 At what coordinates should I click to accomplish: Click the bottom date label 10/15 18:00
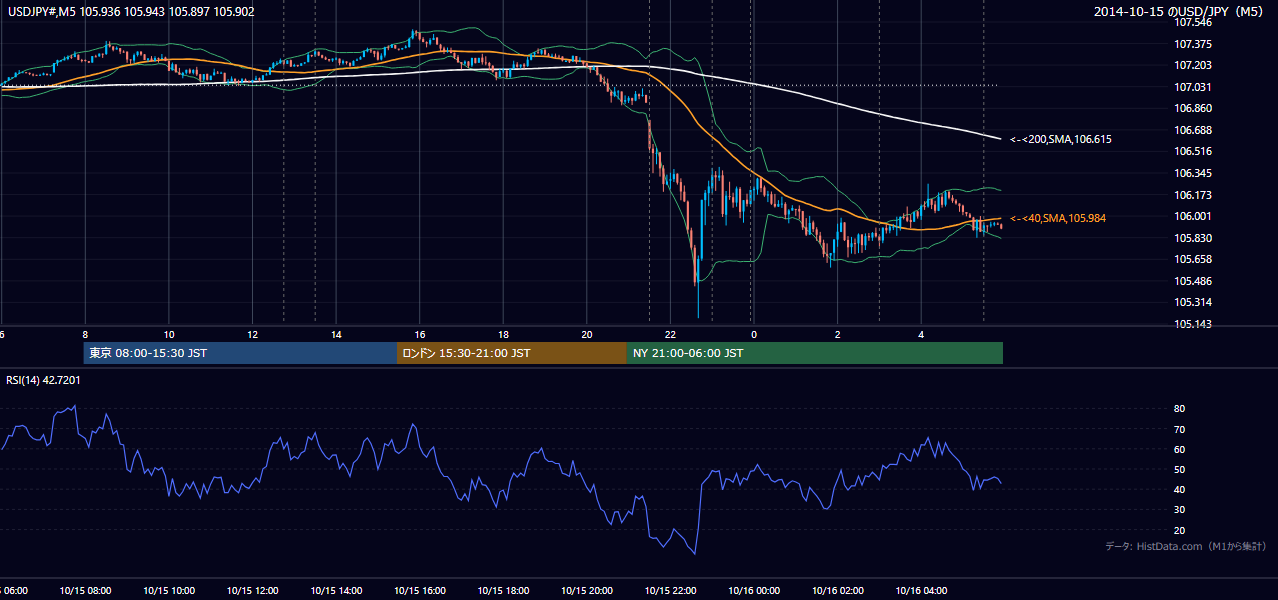[x=503, y=591]
